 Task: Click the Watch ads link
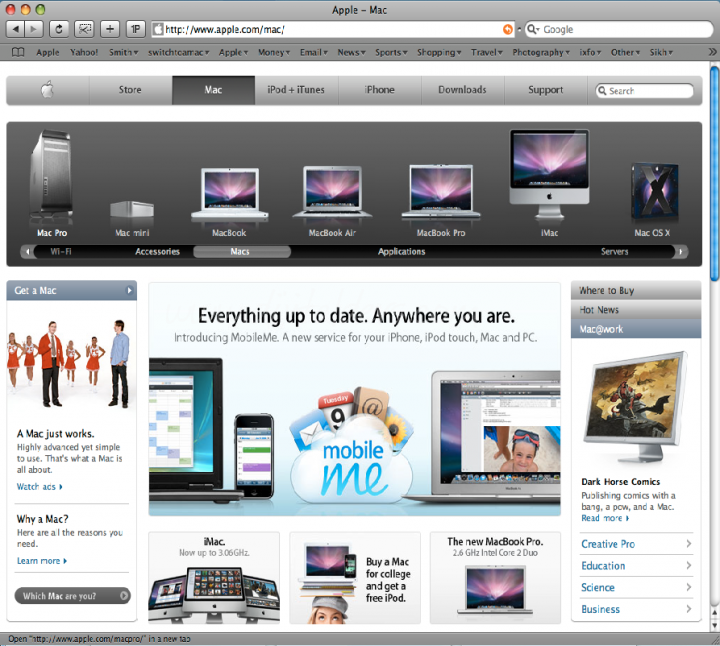[x=40, y=487]
